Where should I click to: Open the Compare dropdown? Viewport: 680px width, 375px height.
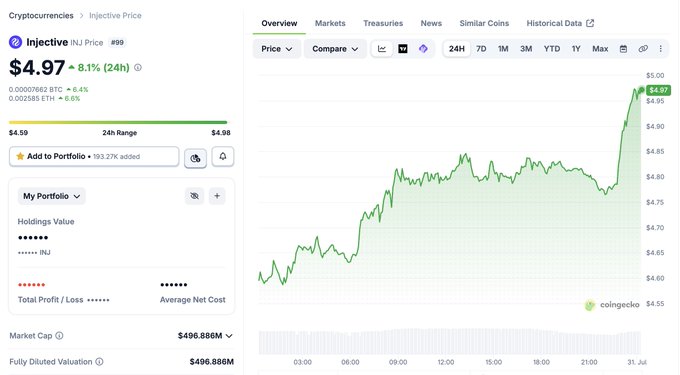point(335,49)
